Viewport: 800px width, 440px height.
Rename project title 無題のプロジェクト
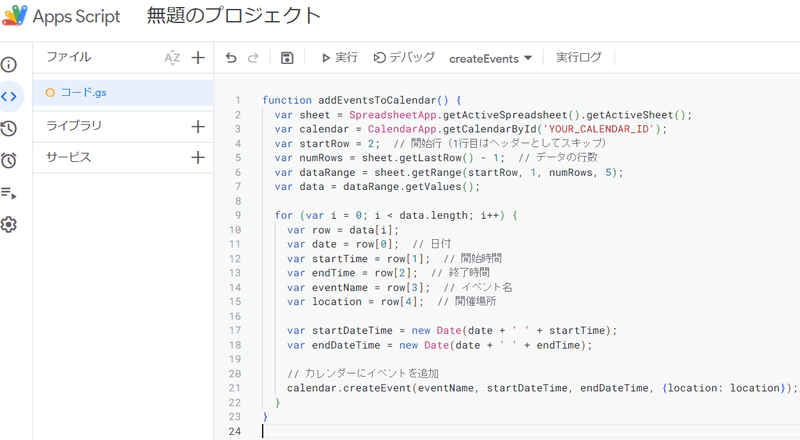pos(234,15)
